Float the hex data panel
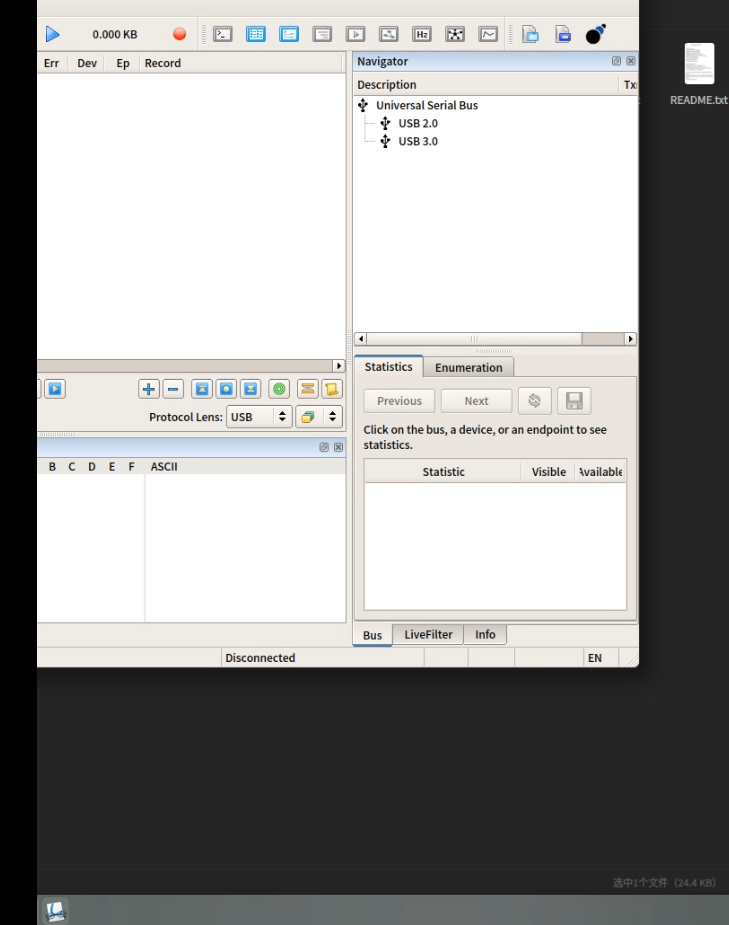This screenshot has width=729, height=925. point(324,447)
